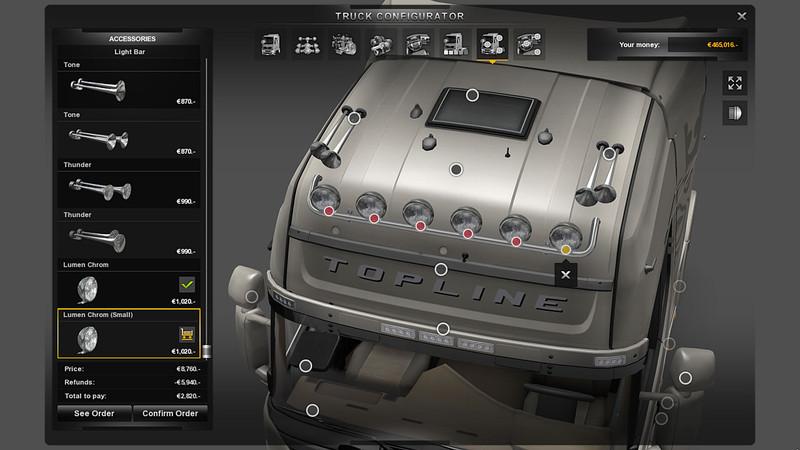Image resolution: width=800 pixels, height=450 pixels.
Task: Select the yellow-highlighted light bar slot
Action: tap(566, 248)
